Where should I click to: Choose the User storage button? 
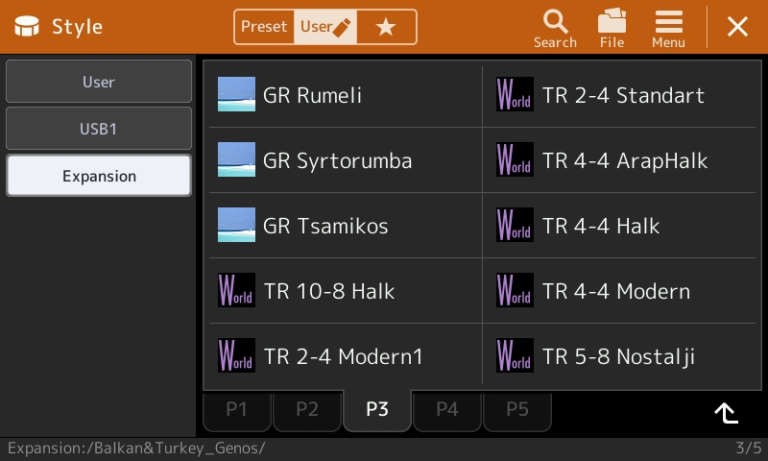coord(98,82)
